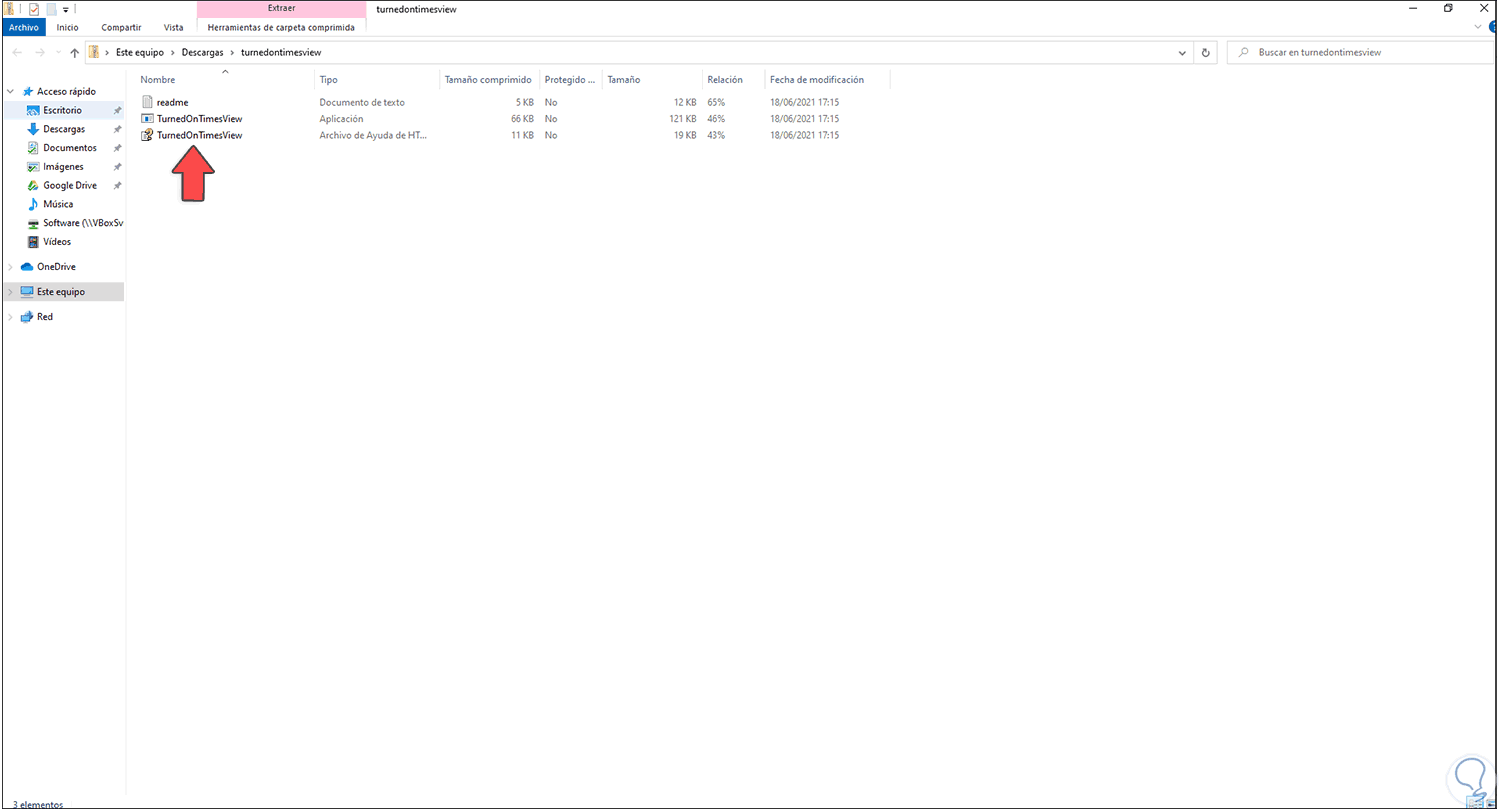Click the zipped folder icon in address bar
This screenshot has height=809, width=1500.
(x=94, y=52)
